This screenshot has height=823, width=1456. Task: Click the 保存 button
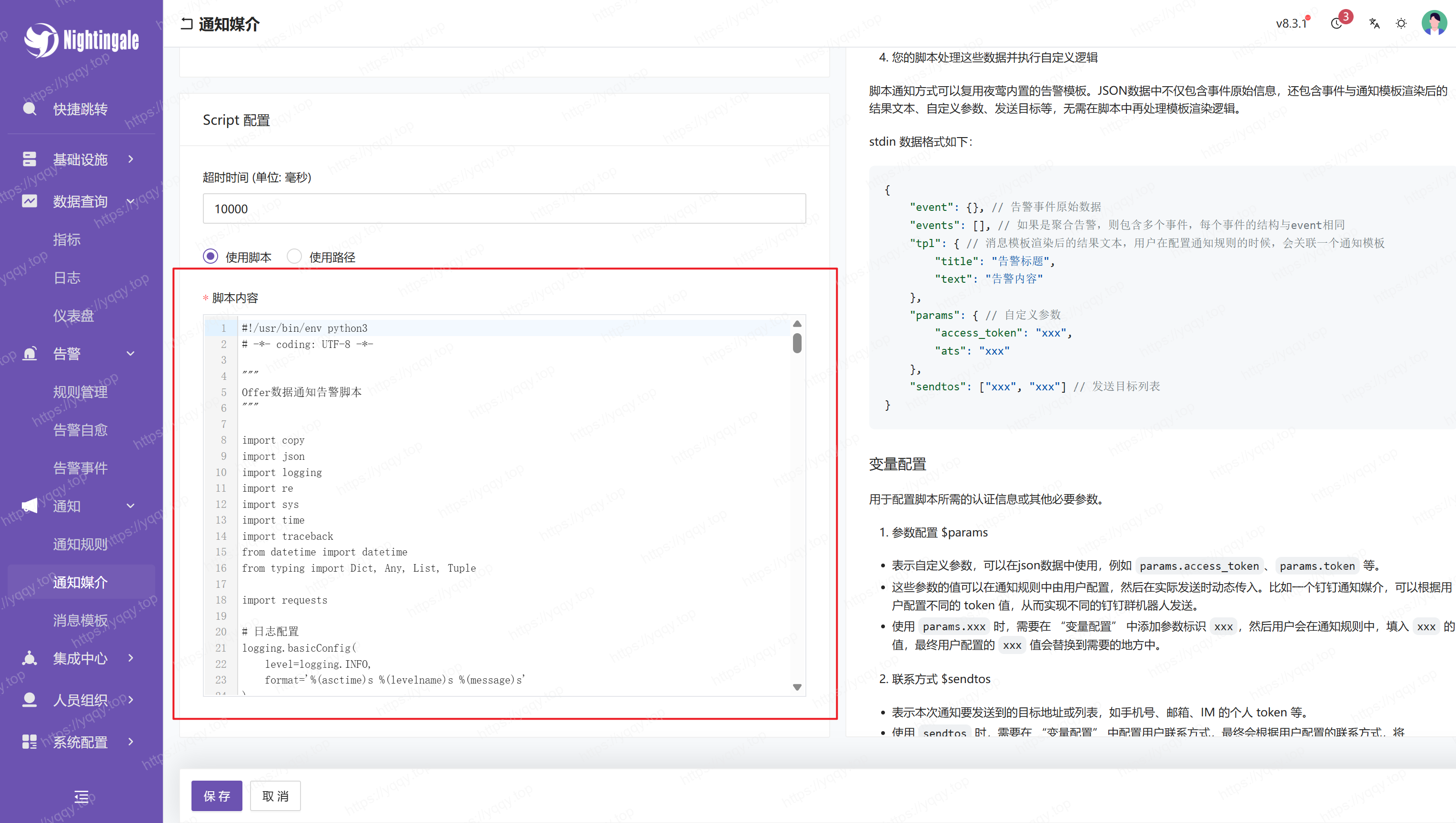pyautogui.click(x=217, y=796)
